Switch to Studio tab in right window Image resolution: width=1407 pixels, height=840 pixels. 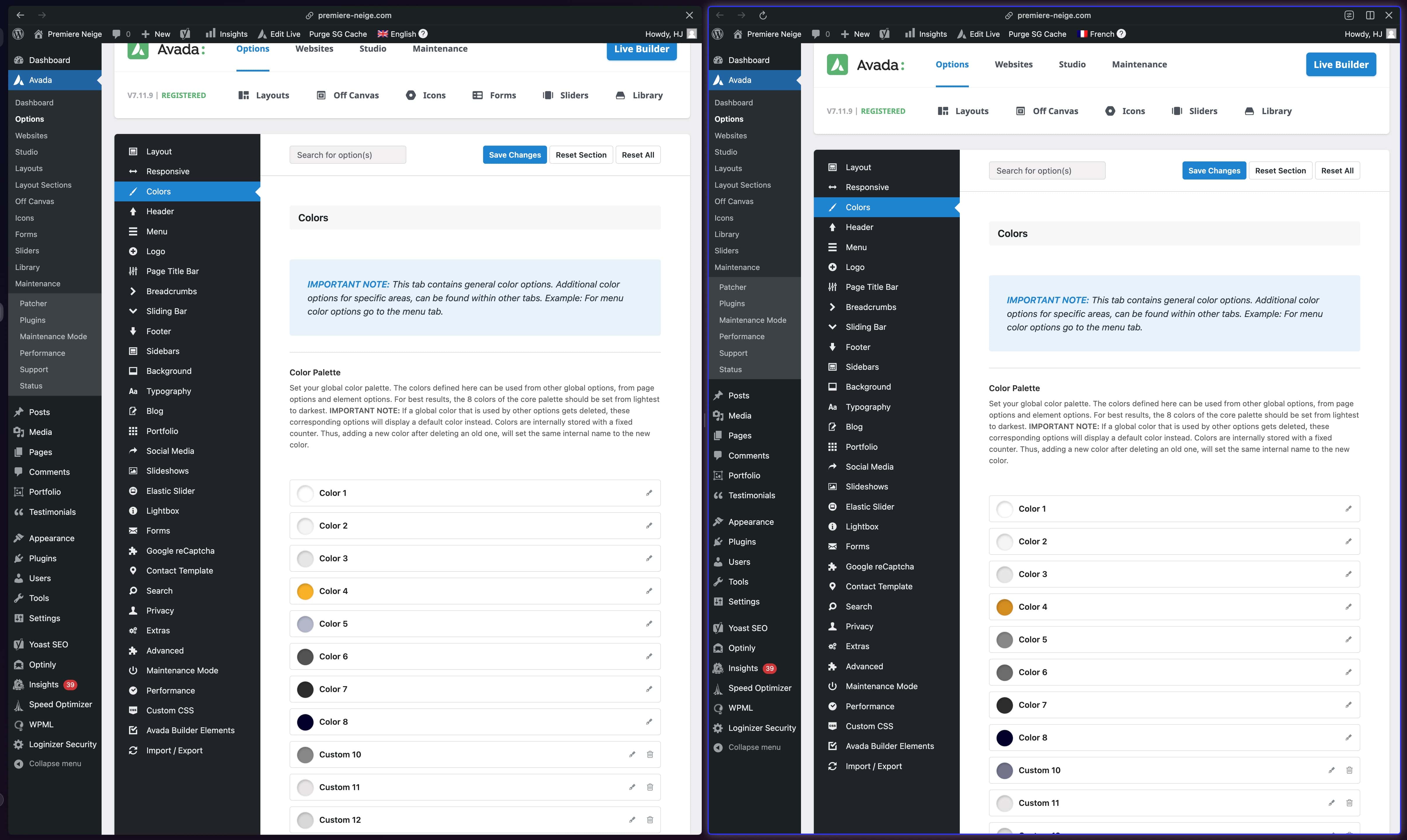(1072, 65)
